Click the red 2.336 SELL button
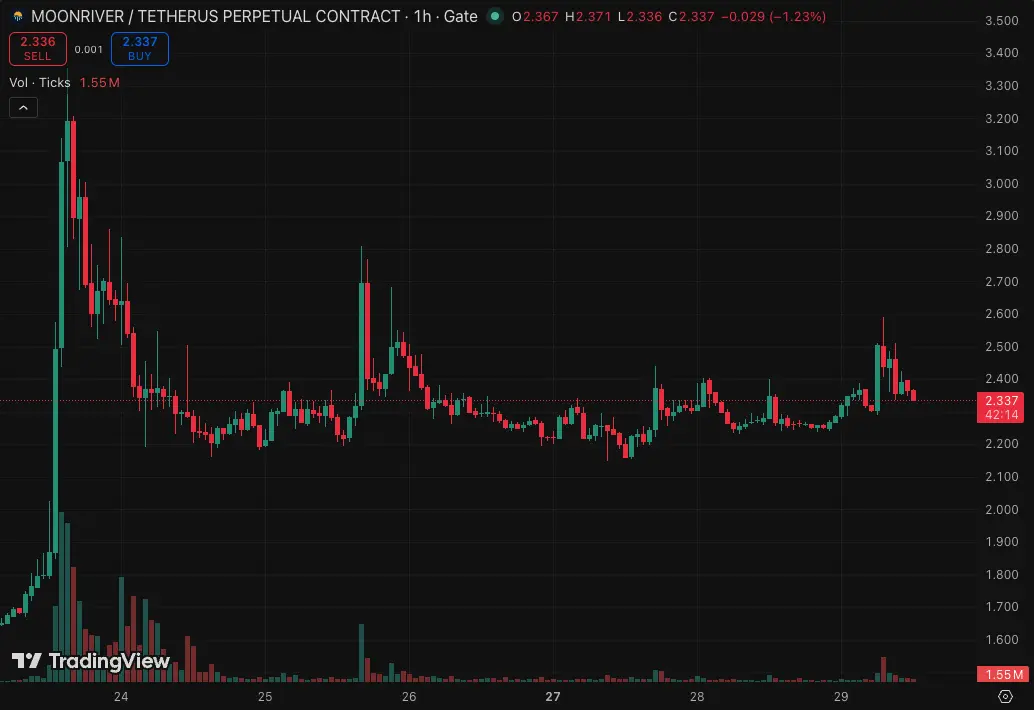The image size is (1034, 710). click(38, 49)
